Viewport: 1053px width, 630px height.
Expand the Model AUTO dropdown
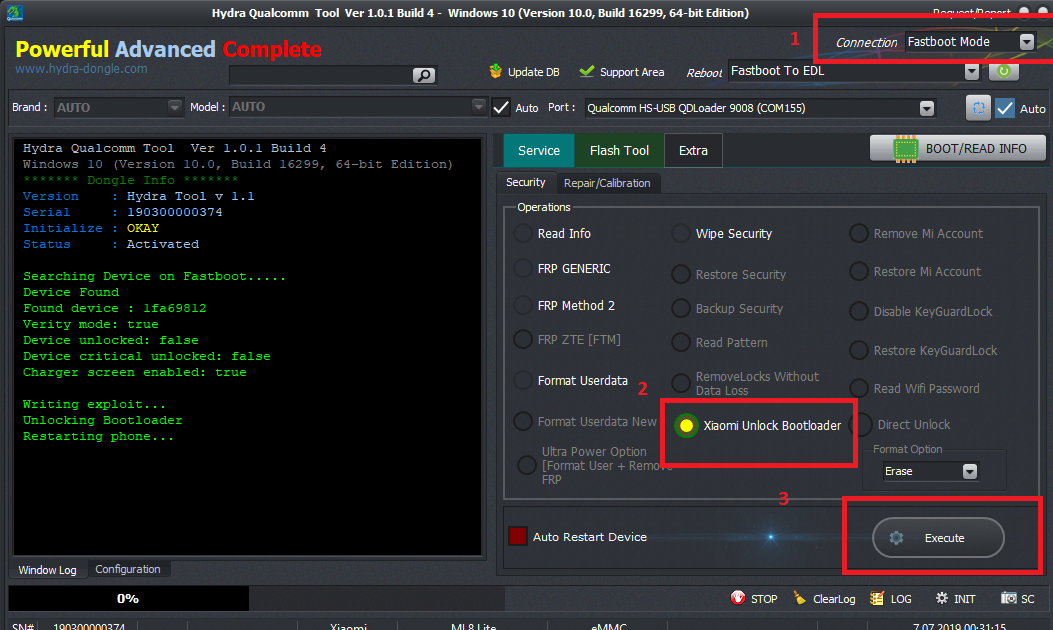(478, 106)
